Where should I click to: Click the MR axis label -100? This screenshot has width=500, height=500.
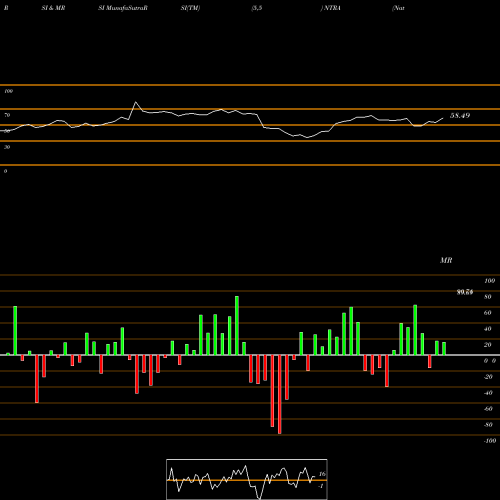coord(490,441)
